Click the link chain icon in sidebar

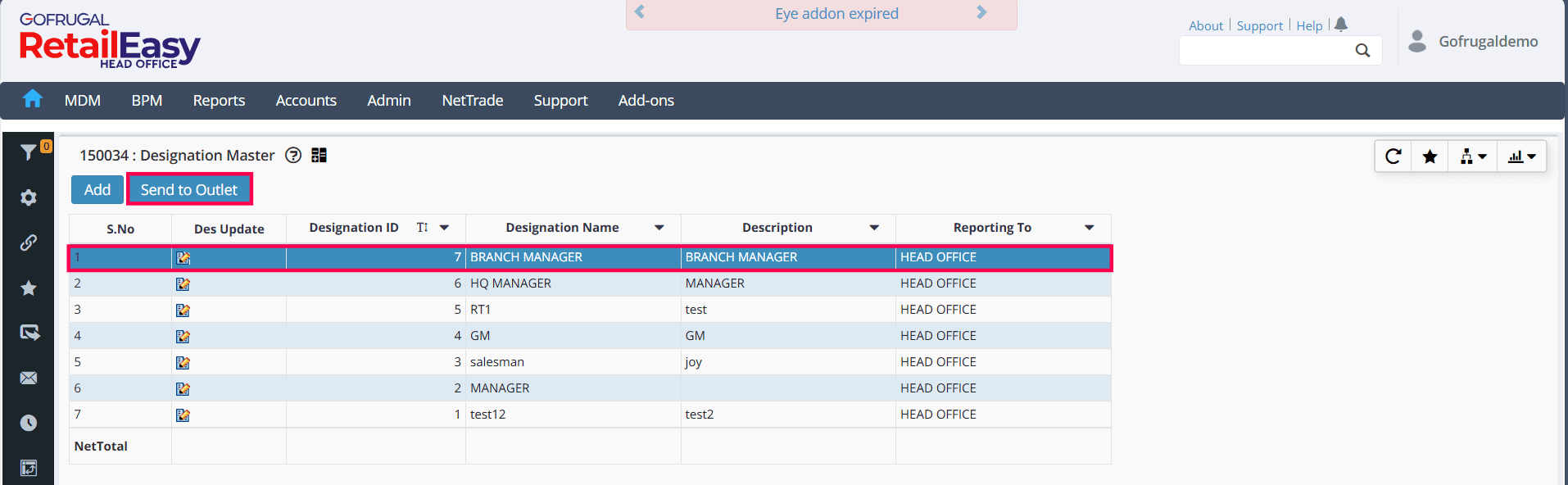coord(29,242)
